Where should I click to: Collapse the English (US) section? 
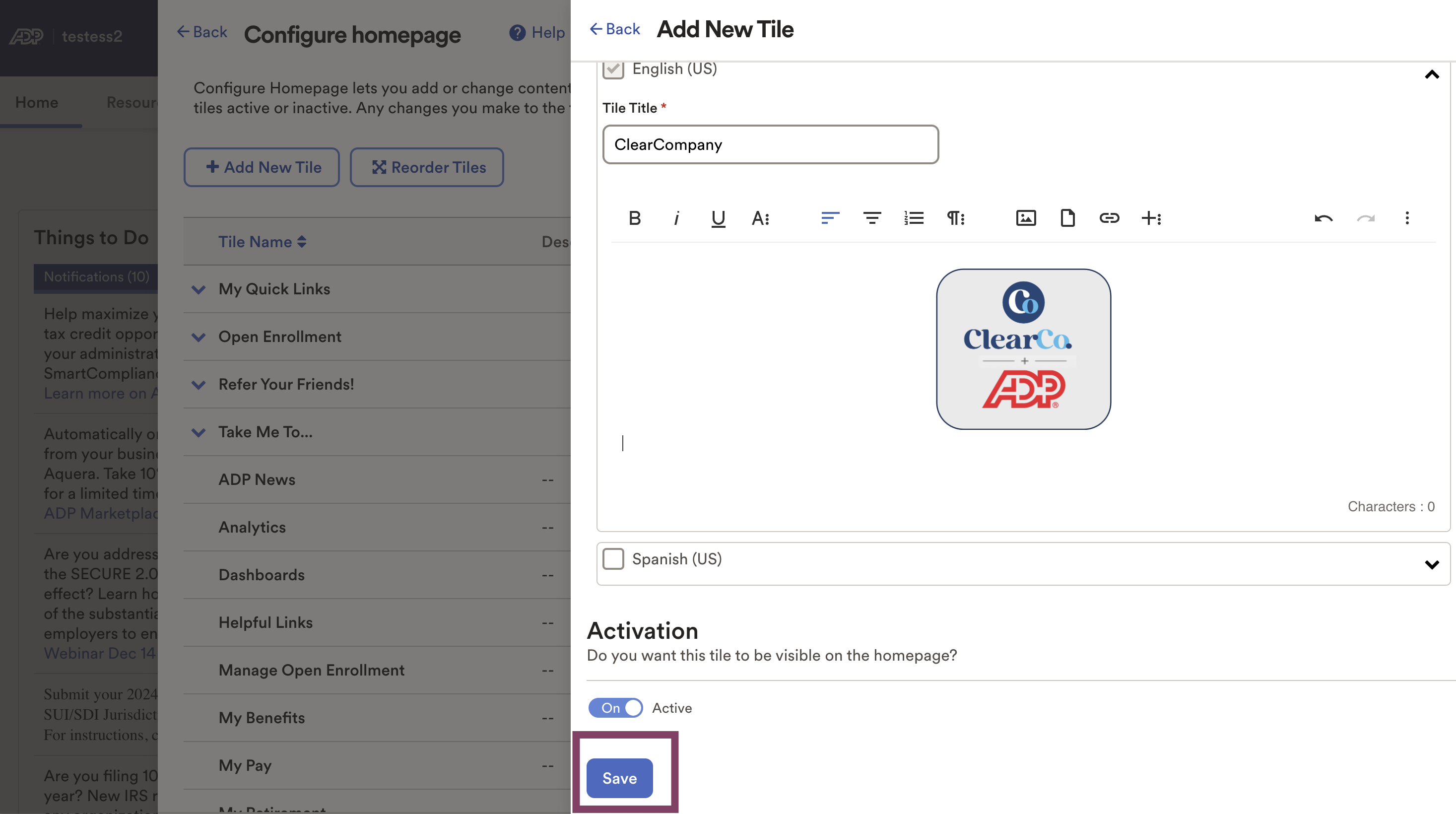pyautogui.click(x=1431, y=74)
